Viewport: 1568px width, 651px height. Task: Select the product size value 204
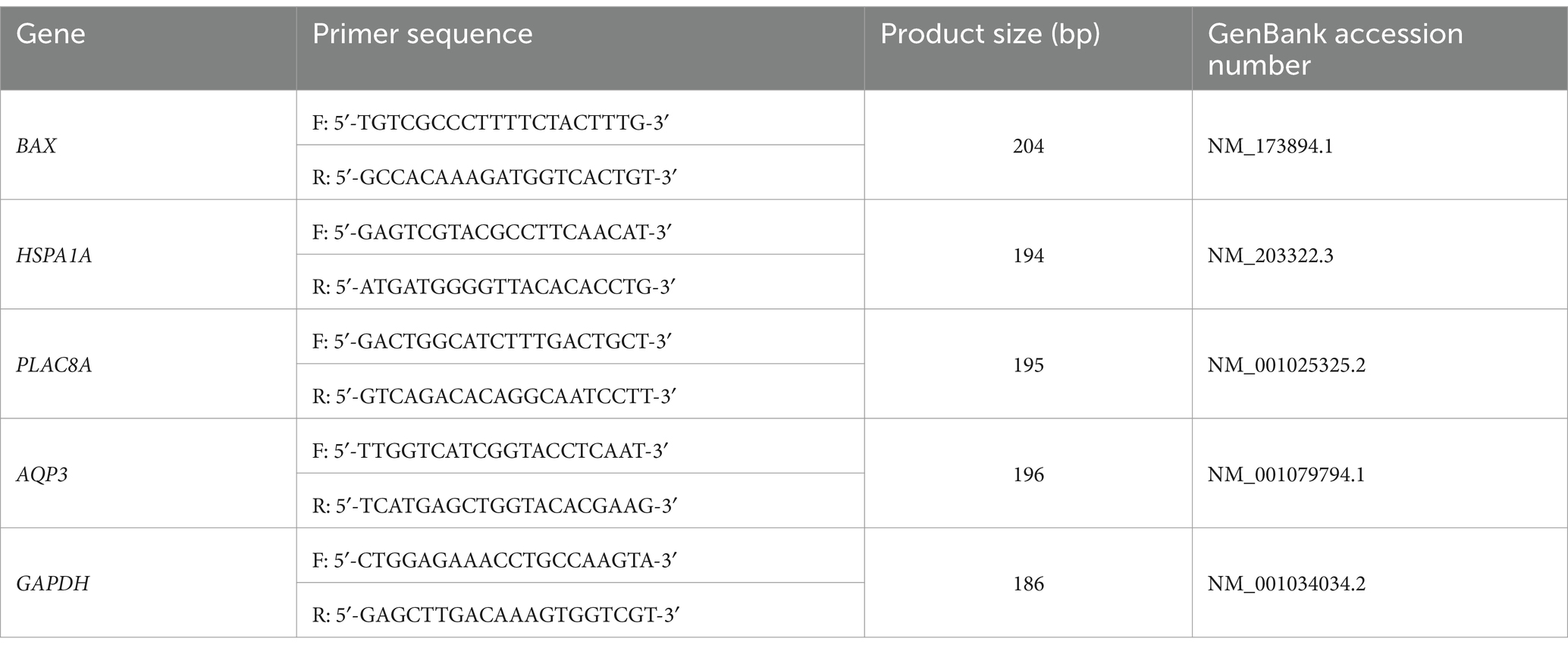pyautogui.click(x=1028, y=146)
